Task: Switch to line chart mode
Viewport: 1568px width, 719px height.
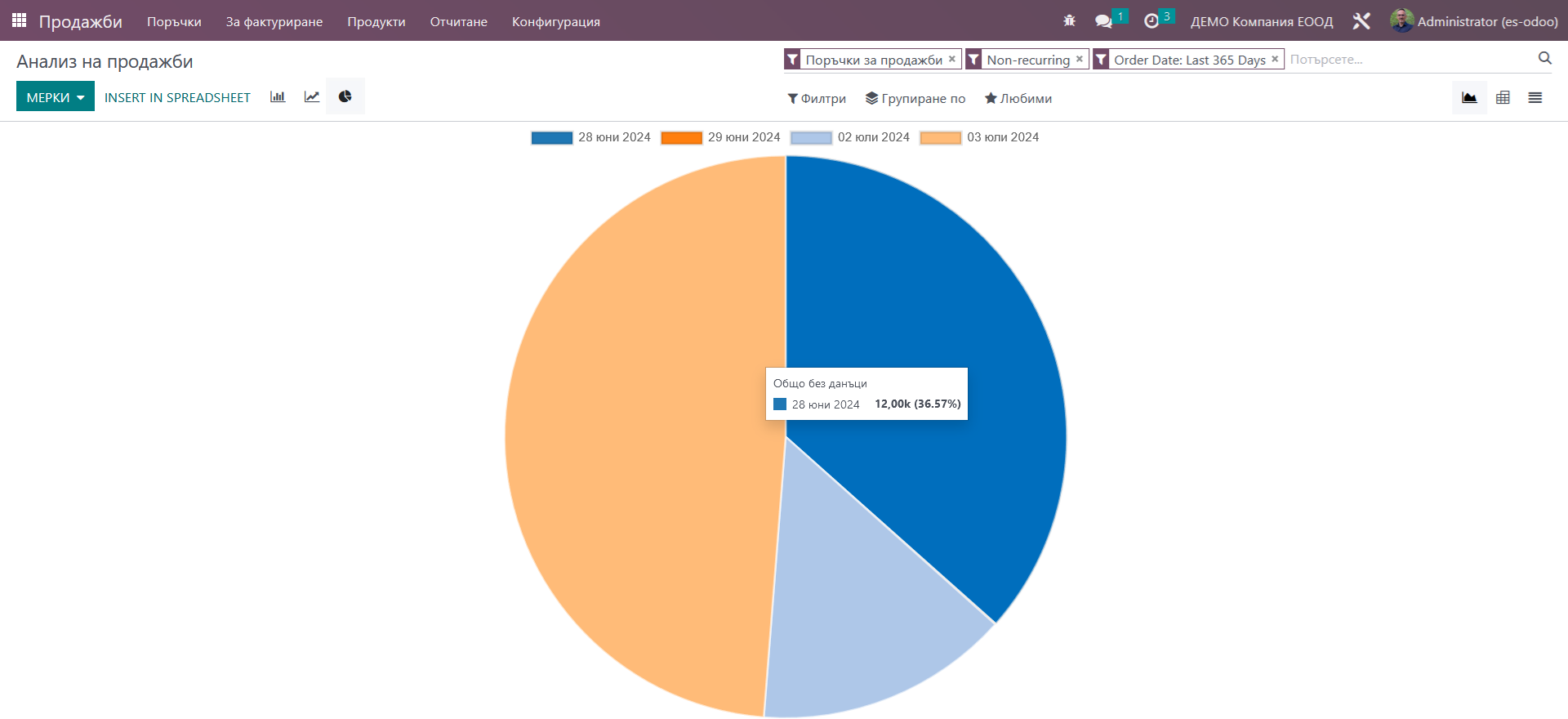Action: (312, 96)
